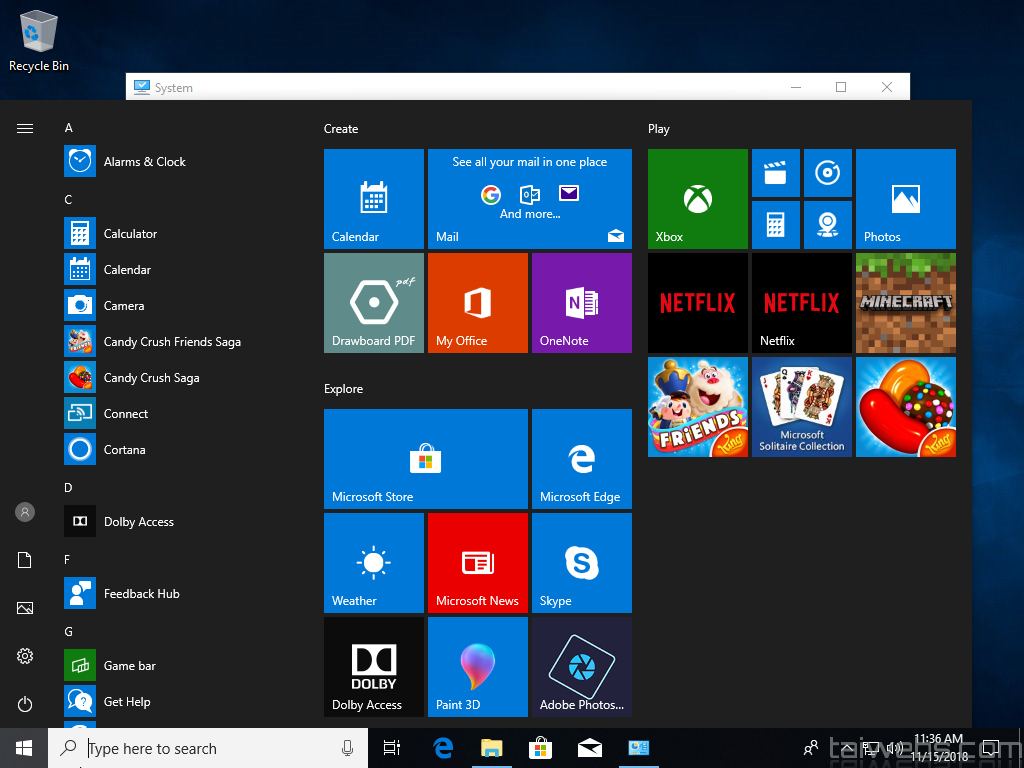Open the Skype tile
The height and width of the screenshot is (768, 1024).
pyautogui.click(x=581, y=562)
